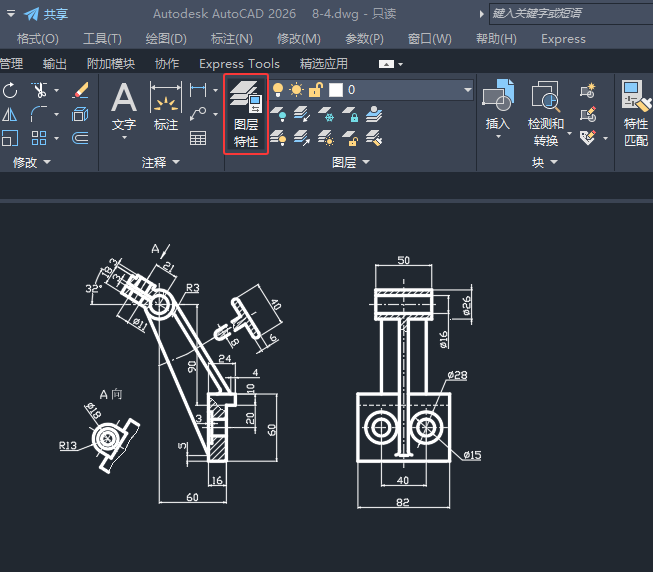653x572 pixels.
Task: Expand the 图层 panel
Action: pyautogui.click(x=351, y=162)
